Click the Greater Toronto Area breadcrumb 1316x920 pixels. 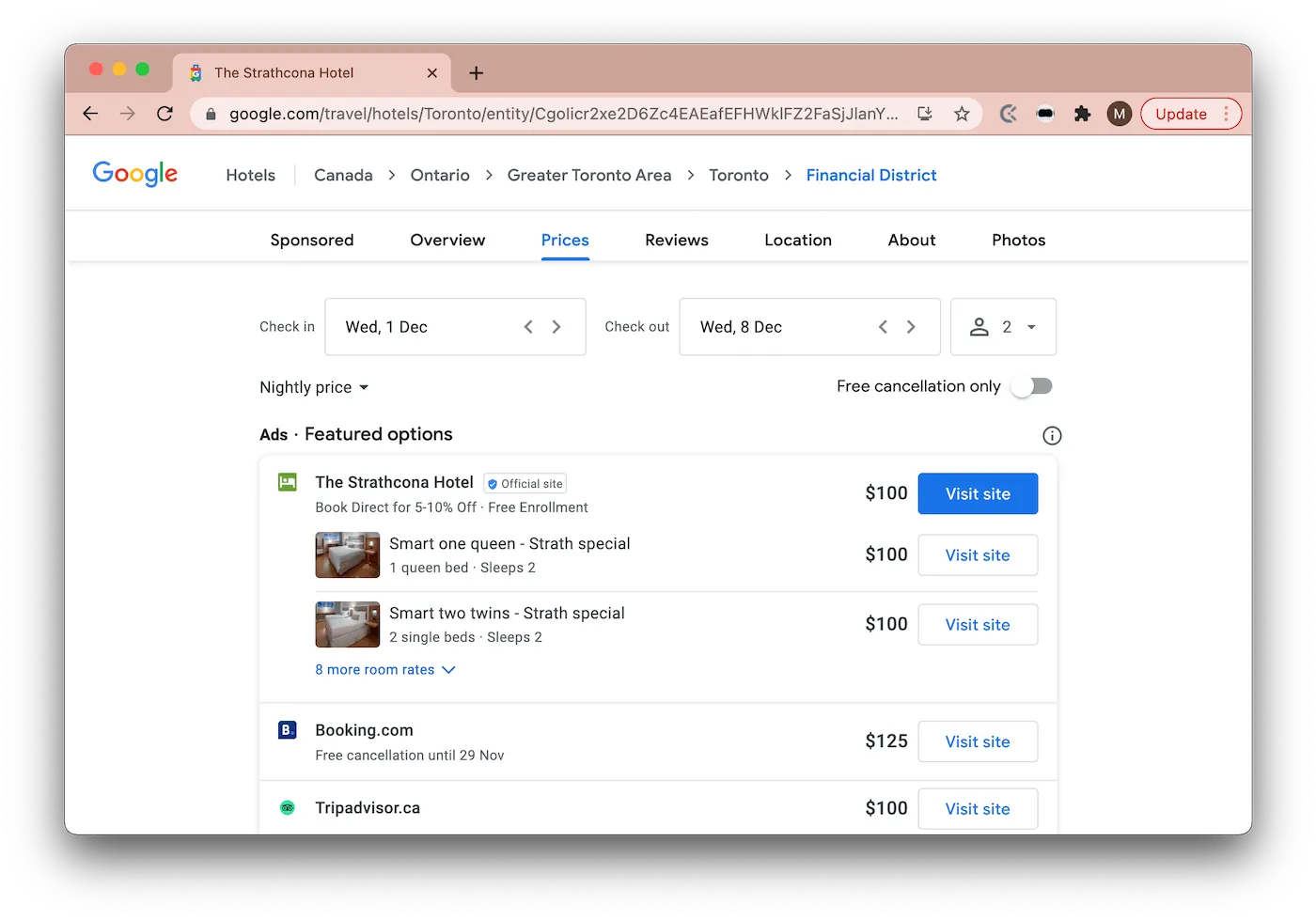(589, 175)
